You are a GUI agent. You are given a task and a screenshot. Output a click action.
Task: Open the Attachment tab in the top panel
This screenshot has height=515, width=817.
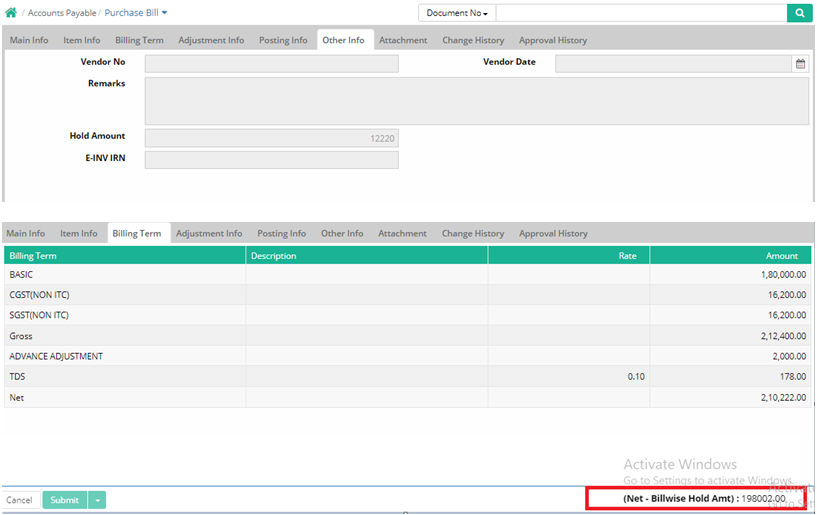403,40
